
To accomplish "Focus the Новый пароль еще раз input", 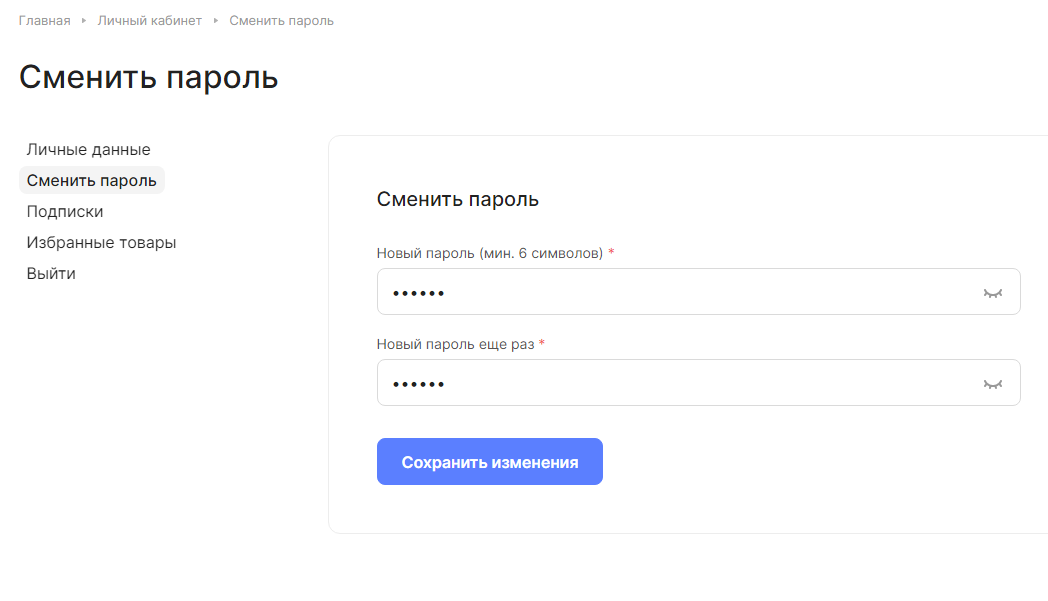I will (x=698, y=382).
